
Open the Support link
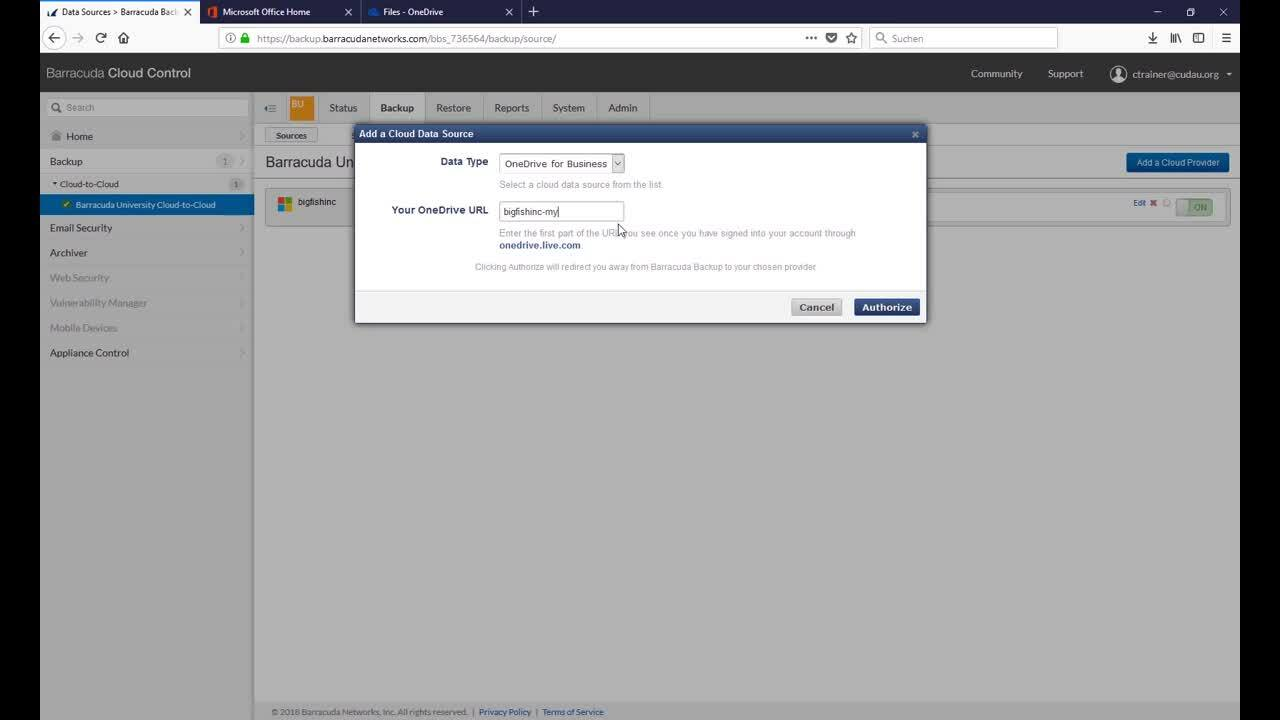pos(1065,74)
